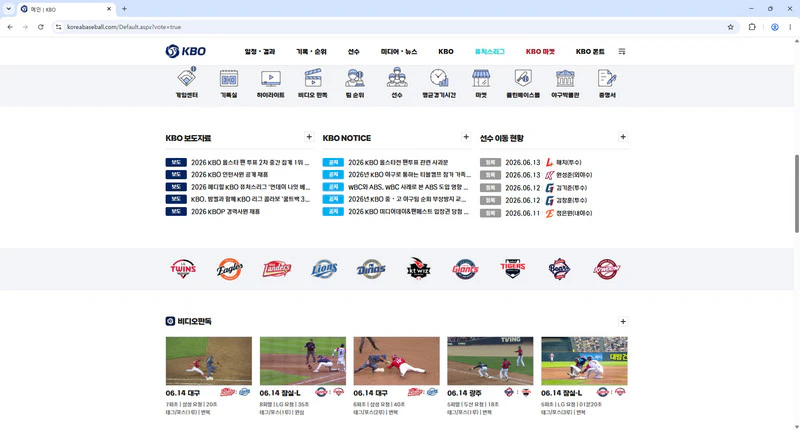This screenshot has width=800, height=430.
Task: Select the Doosan Bears team logo
Action: click(559, 269)
